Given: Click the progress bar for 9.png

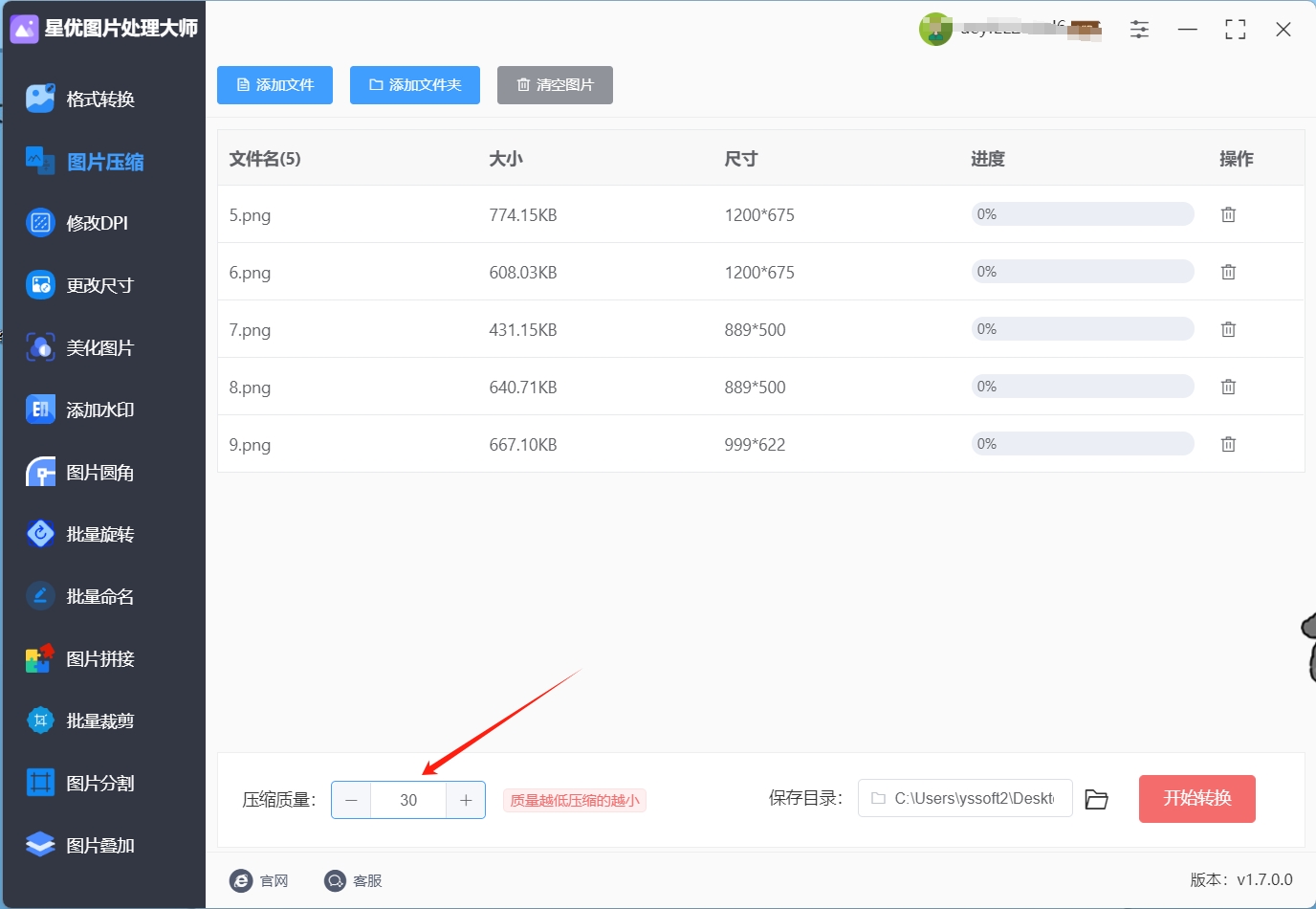Looking at the screenshot, I should tap(1083, 444).
